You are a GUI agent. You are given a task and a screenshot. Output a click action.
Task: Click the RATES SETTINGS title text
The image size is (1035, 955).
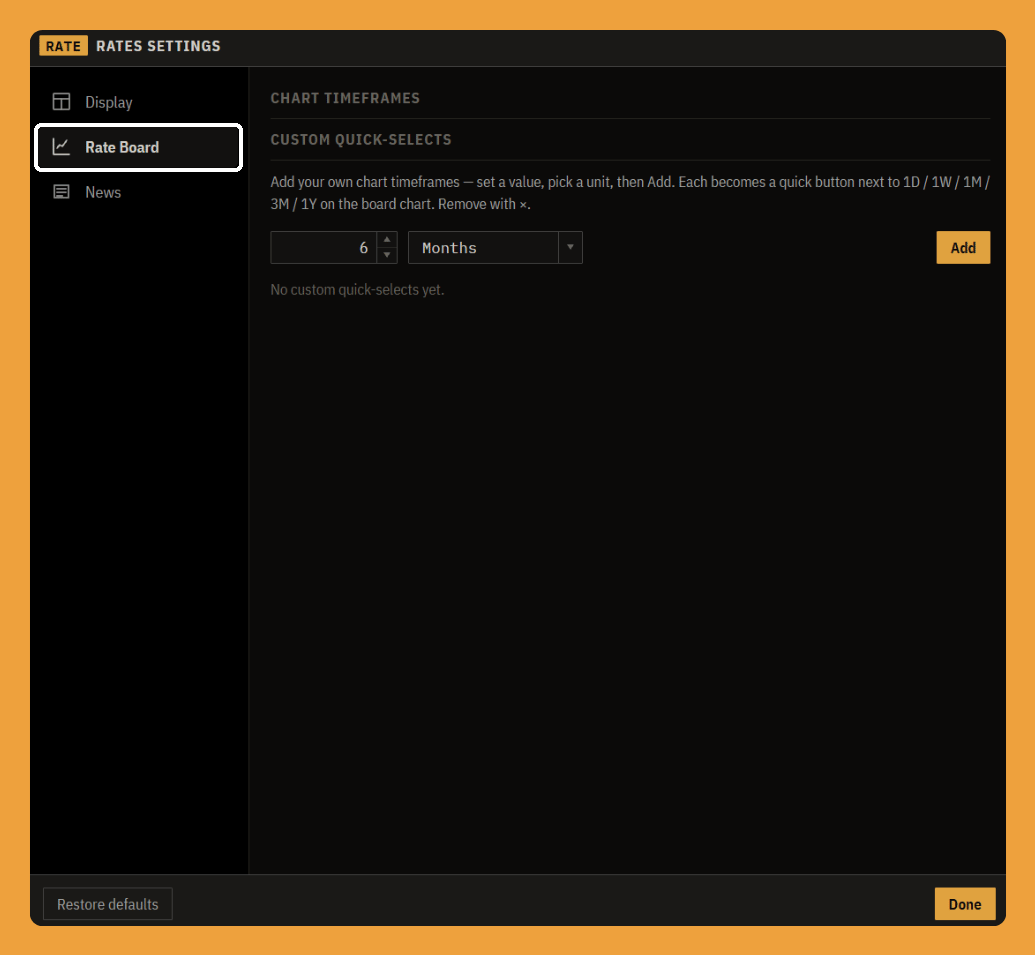(158, 46)
